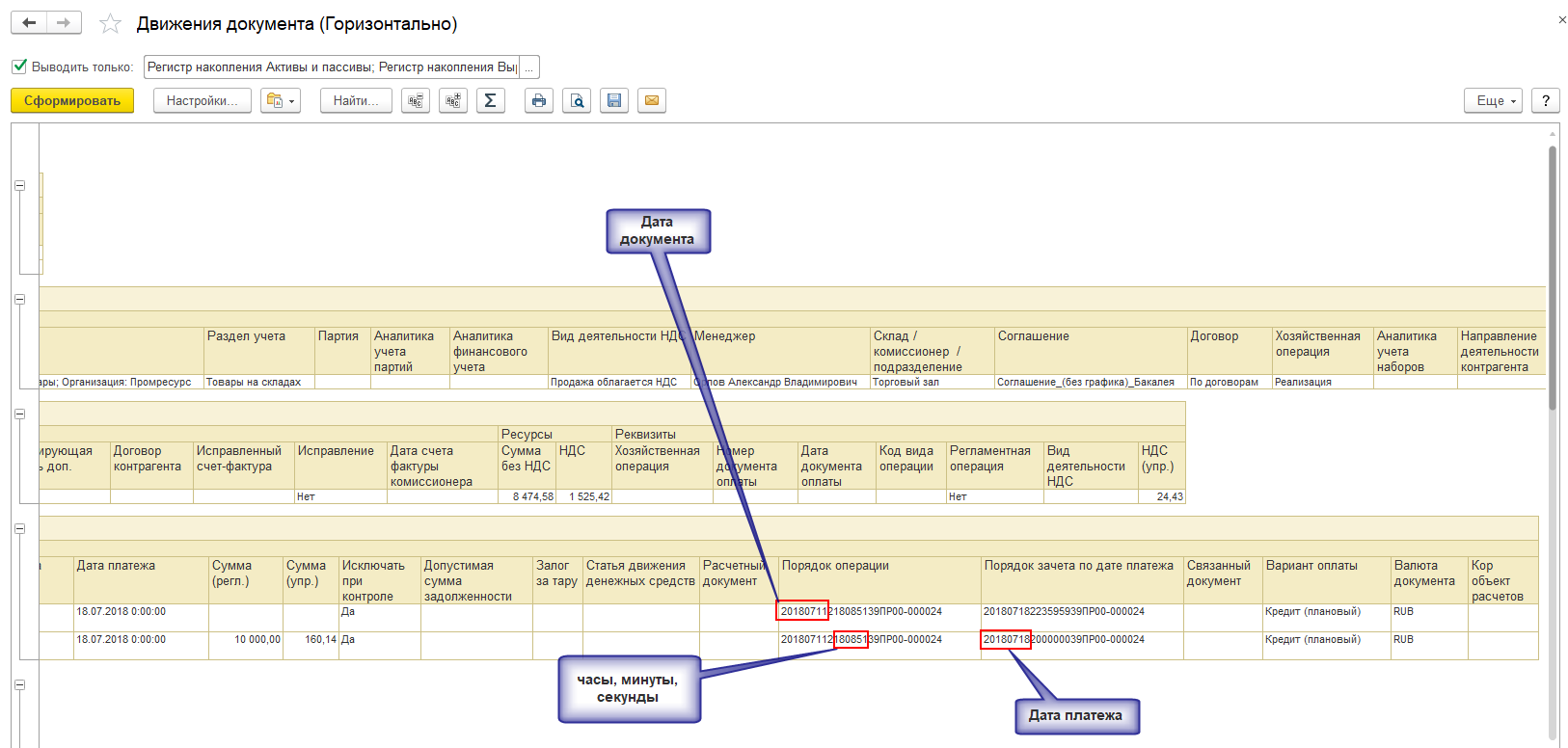Save report with the floppy disk icon
Viewport: 1568px width, 748px height.
point(614,100)
